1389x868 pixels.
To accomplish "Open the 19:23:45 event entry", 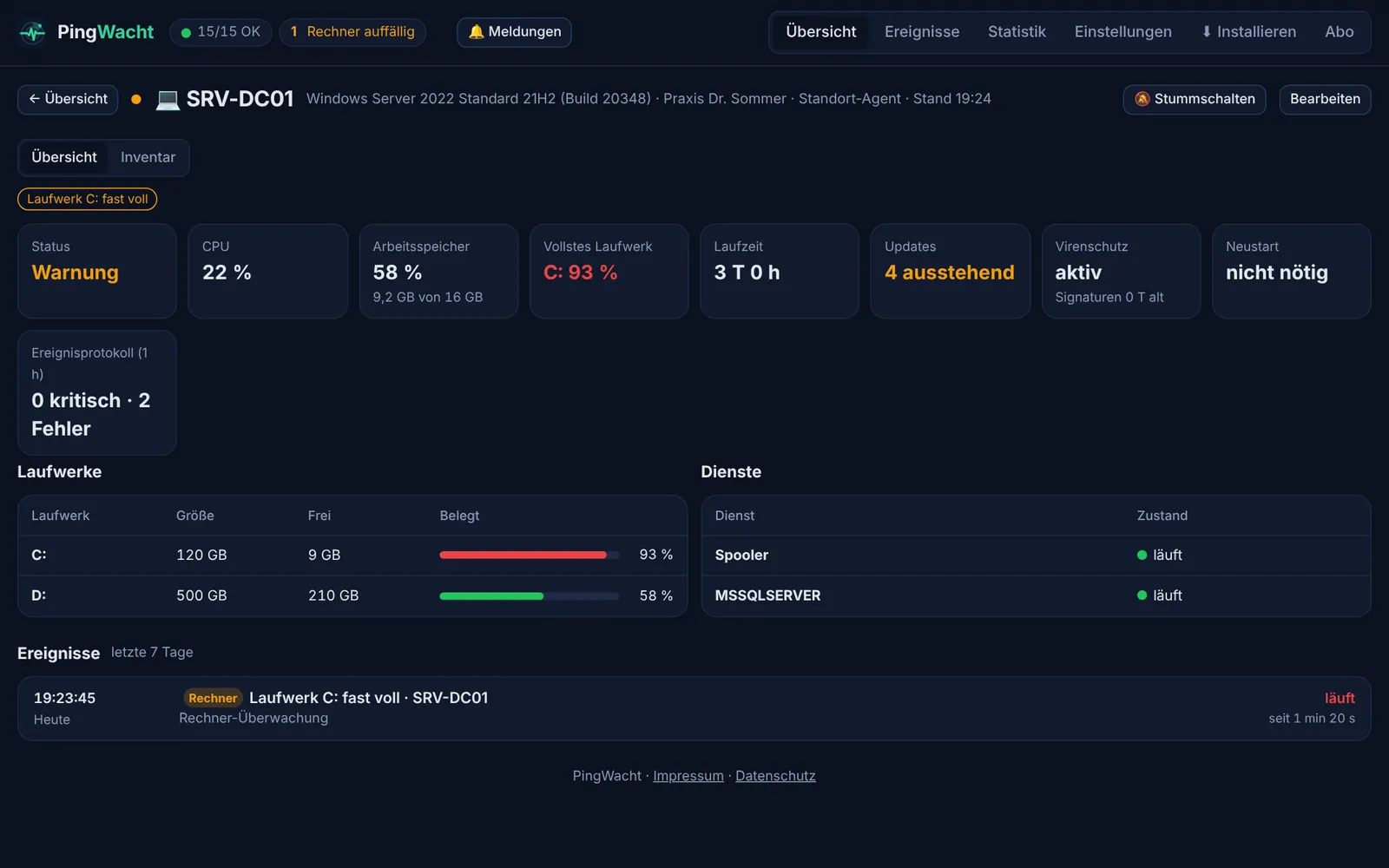I will coord(694,708).
